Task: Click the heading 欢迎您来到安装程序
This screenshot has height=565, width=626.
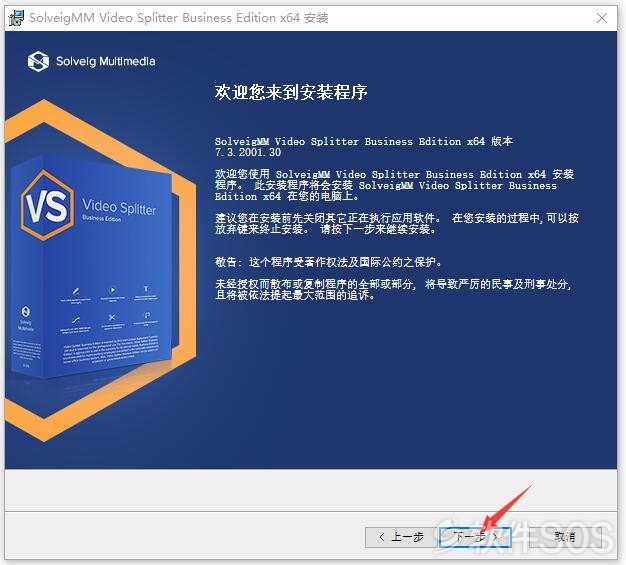Action: tap(291, 92)
